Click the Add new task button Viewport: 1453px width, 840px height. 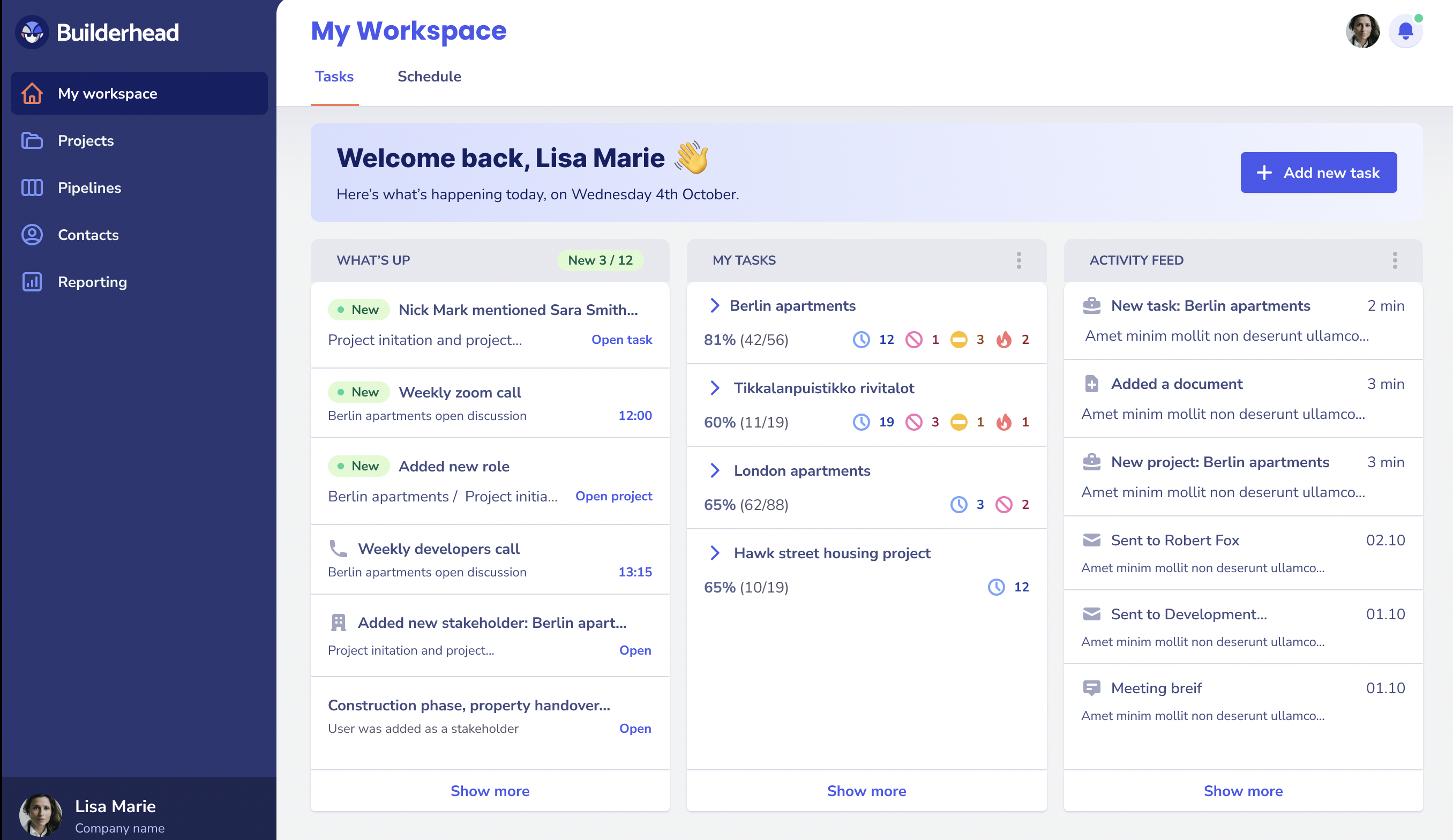pyautogui.click(x=1318, y=172)
